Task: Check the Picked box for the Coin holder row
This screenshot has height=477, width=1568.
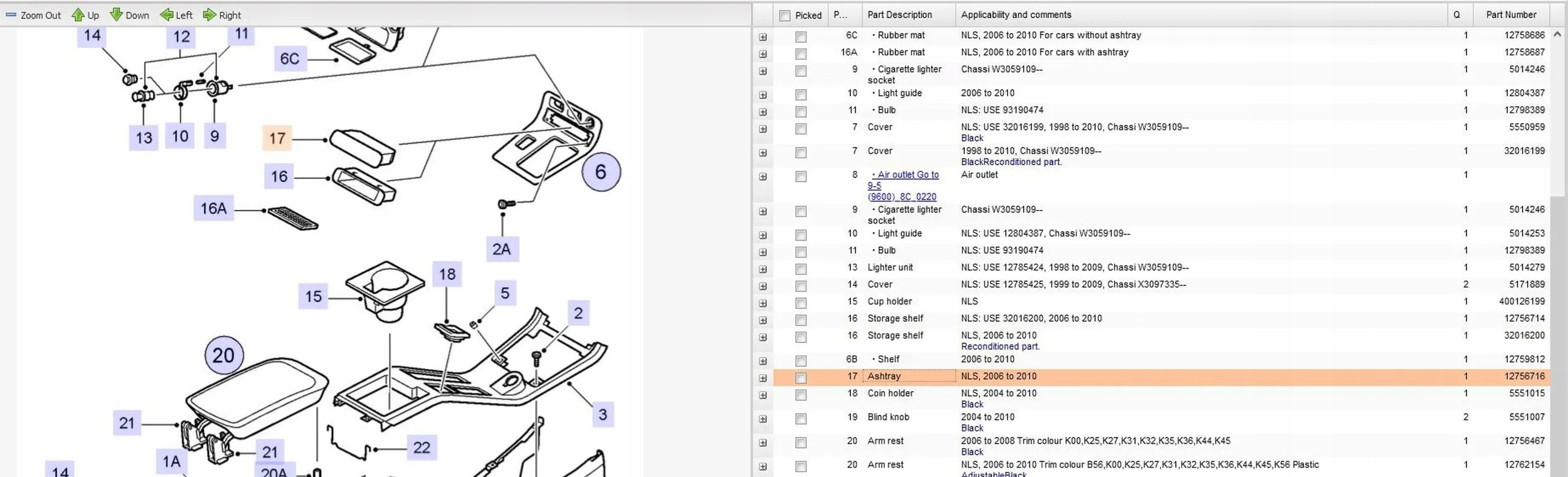Action: coord(801,395)
